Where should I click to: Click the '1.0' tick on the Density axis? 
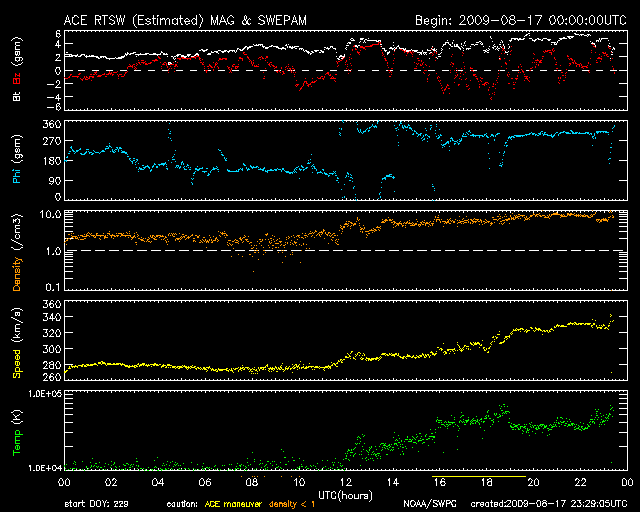[x=53, y=251]
